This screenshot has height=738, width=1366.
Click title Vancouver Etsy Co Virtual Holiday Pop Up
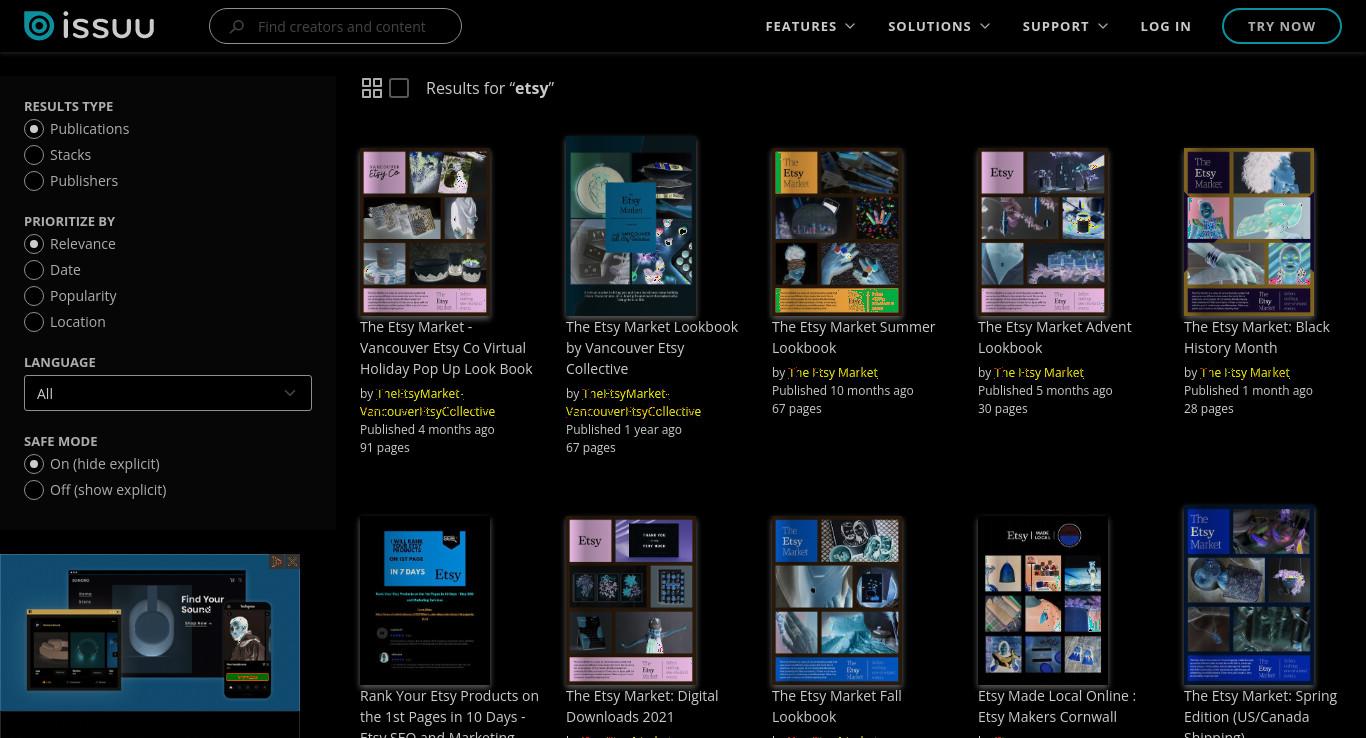pyautogui.click(x=447, y=348)
